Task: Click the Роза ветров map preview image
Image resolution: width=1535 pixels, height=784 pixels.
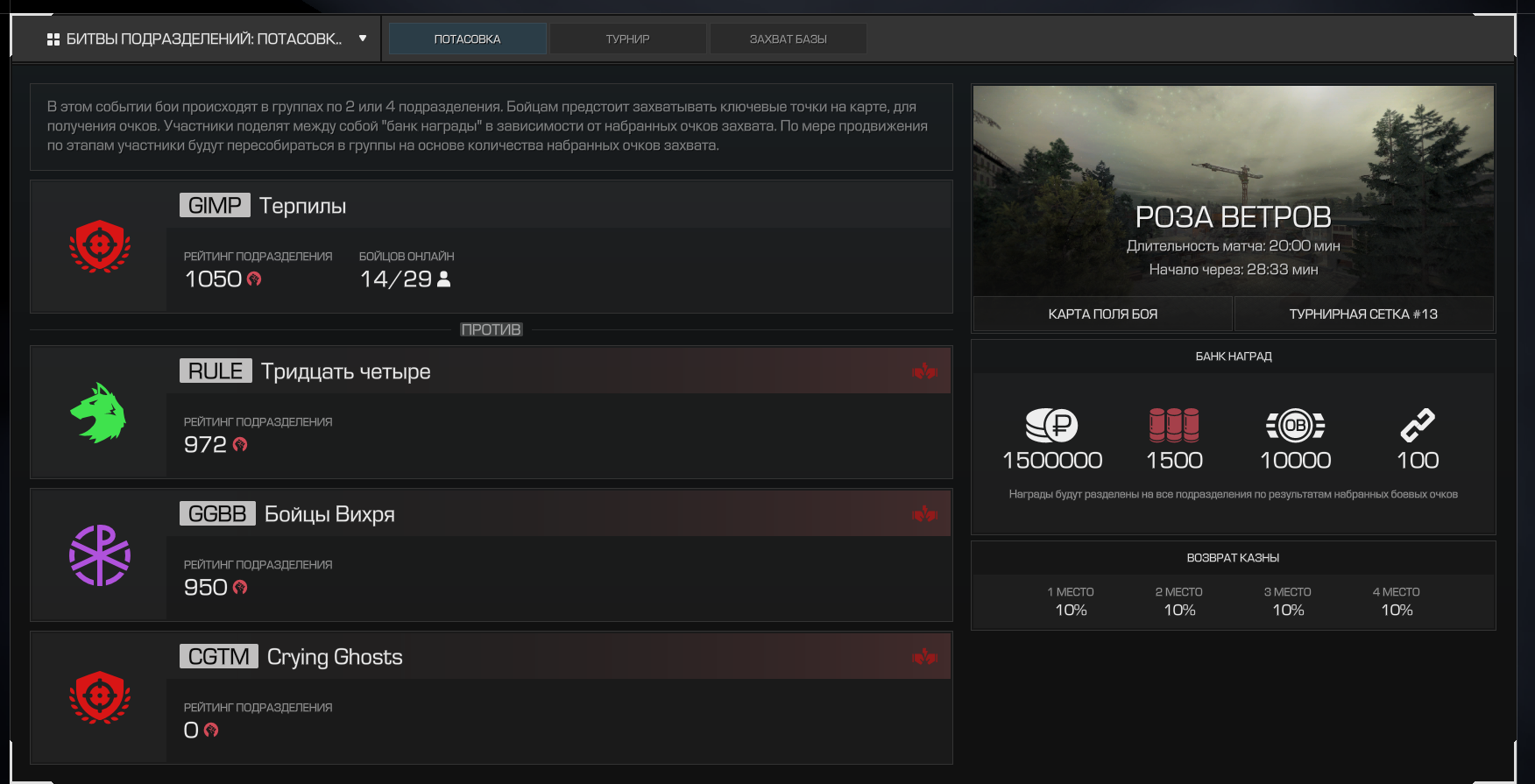Action: point(1233,158)
